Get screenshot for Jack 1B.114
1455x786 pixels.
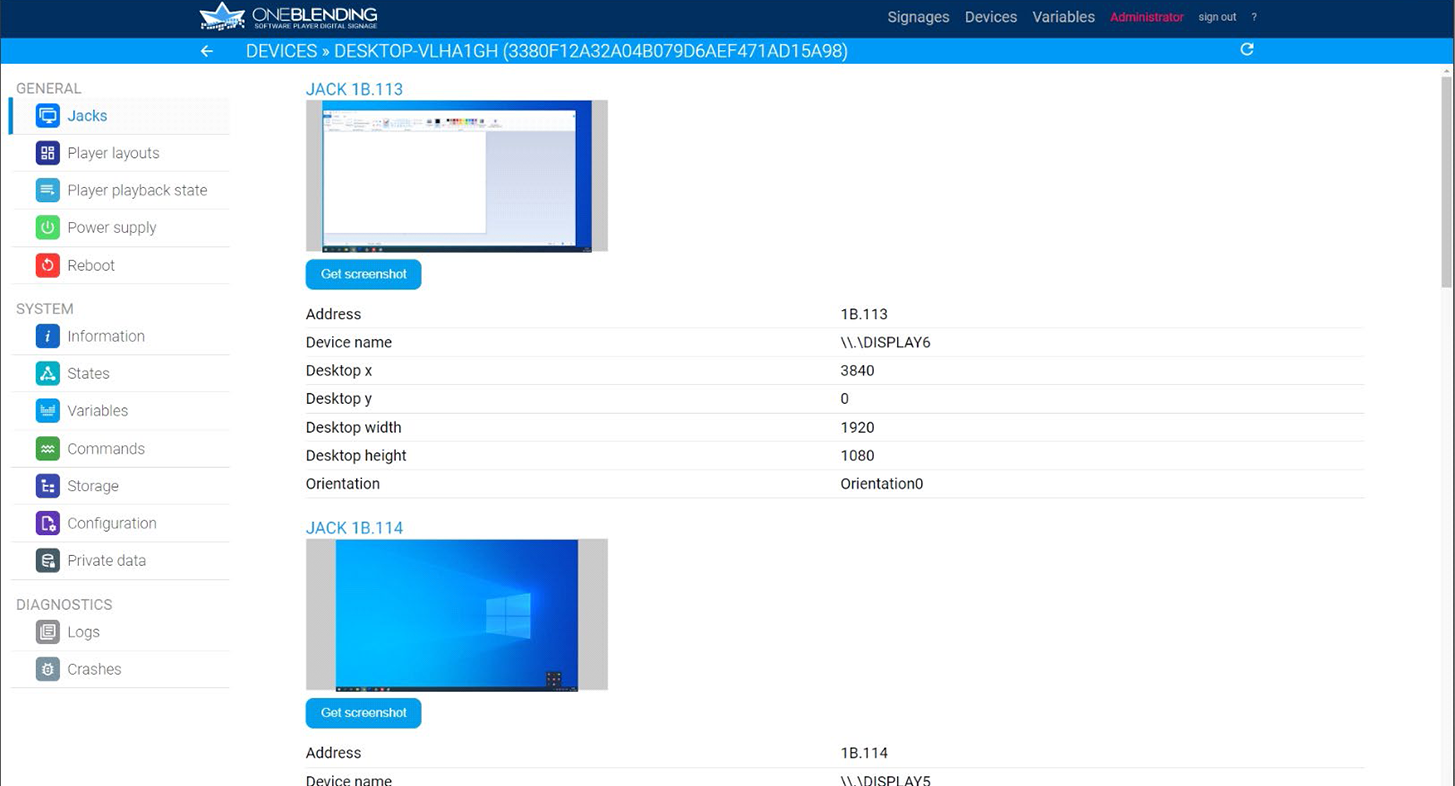click(363, 713)
